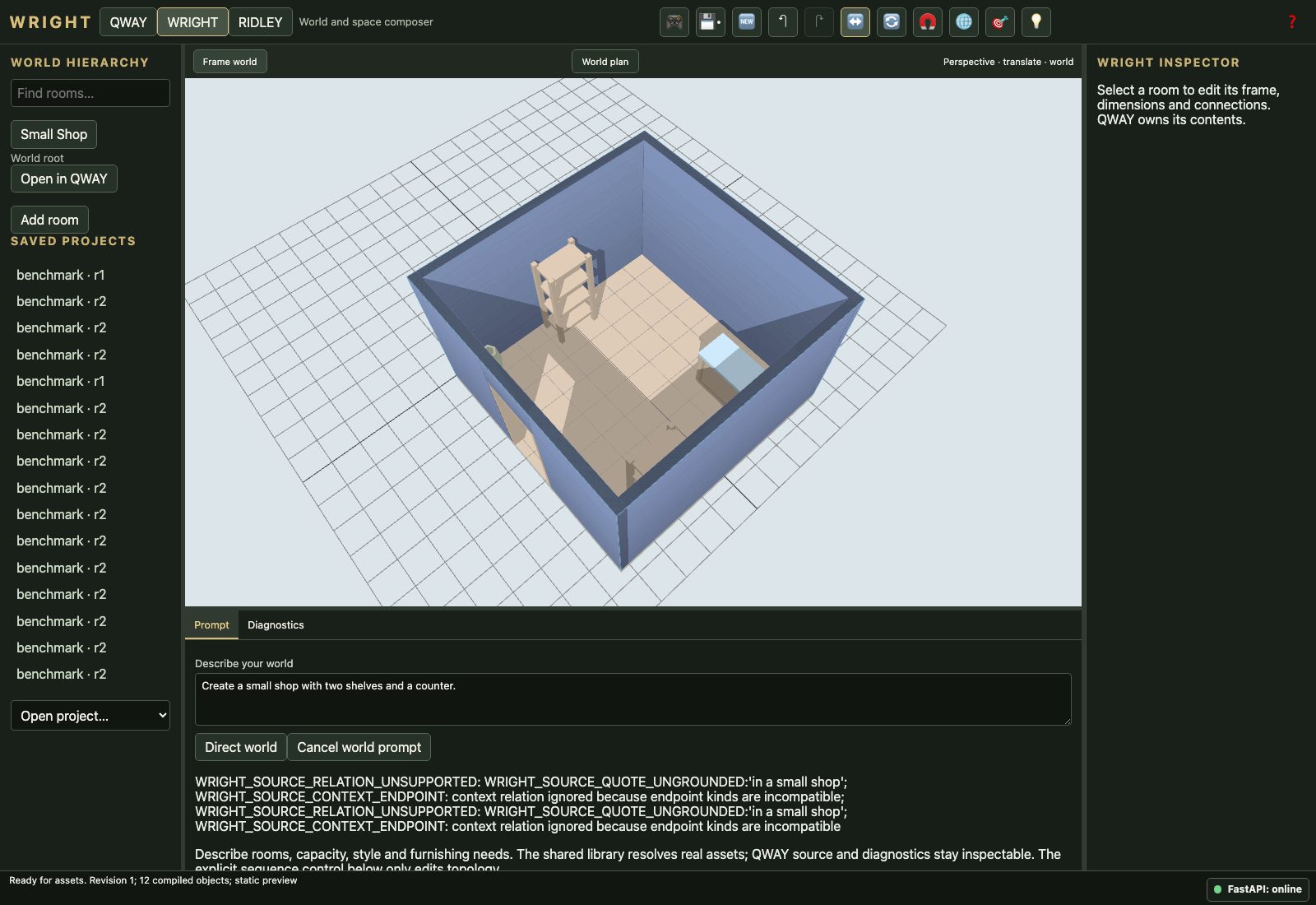
Task: Redo using the right-turn arrow icon
Action: pos(819,22)
